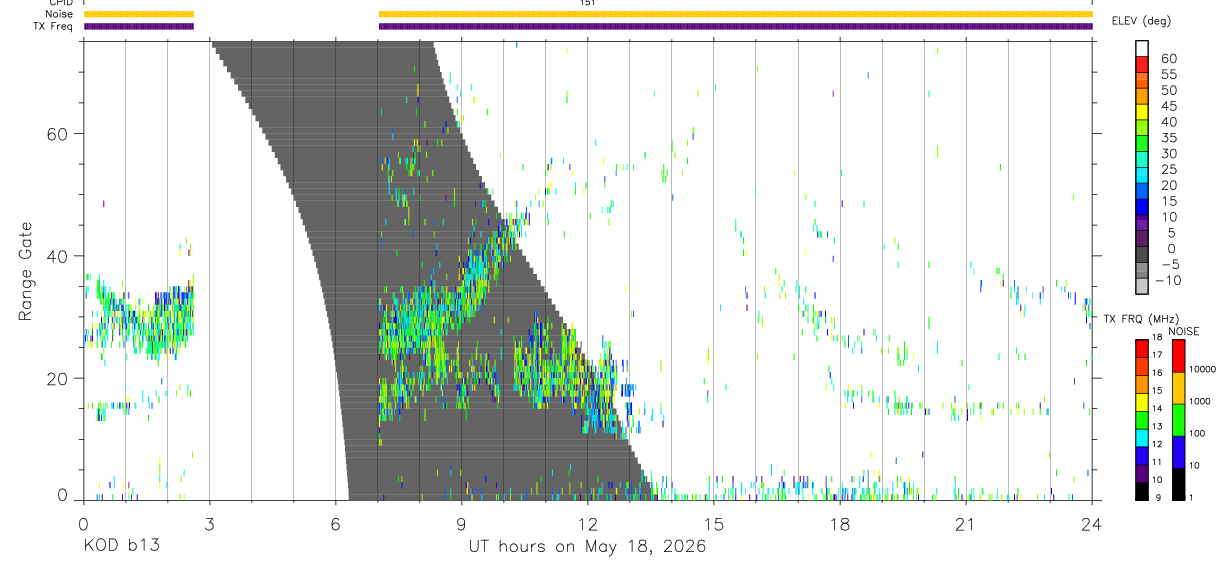Click the 'TX FRQ (MHz)' legend title

click(x=1139, y=319)
